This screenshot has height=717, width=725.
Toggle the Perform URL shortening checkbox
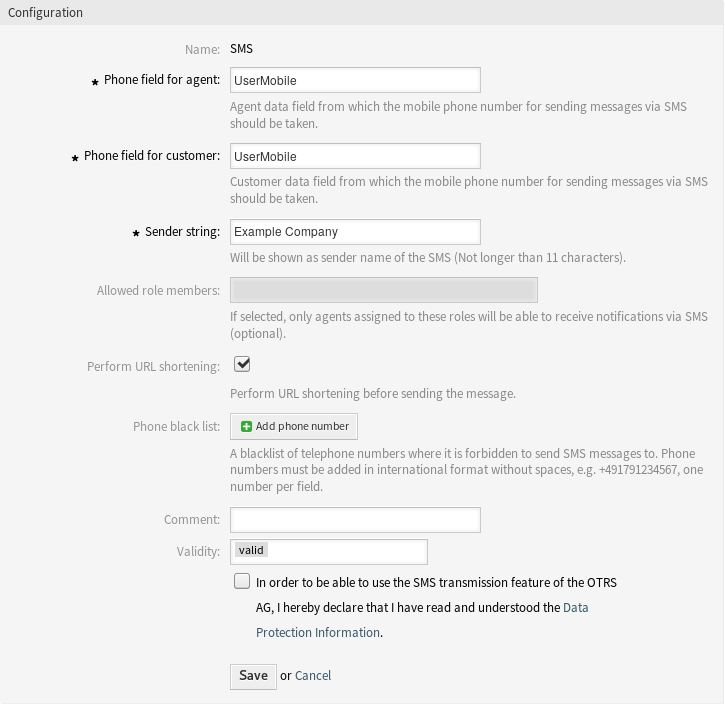tap(241, 365)
